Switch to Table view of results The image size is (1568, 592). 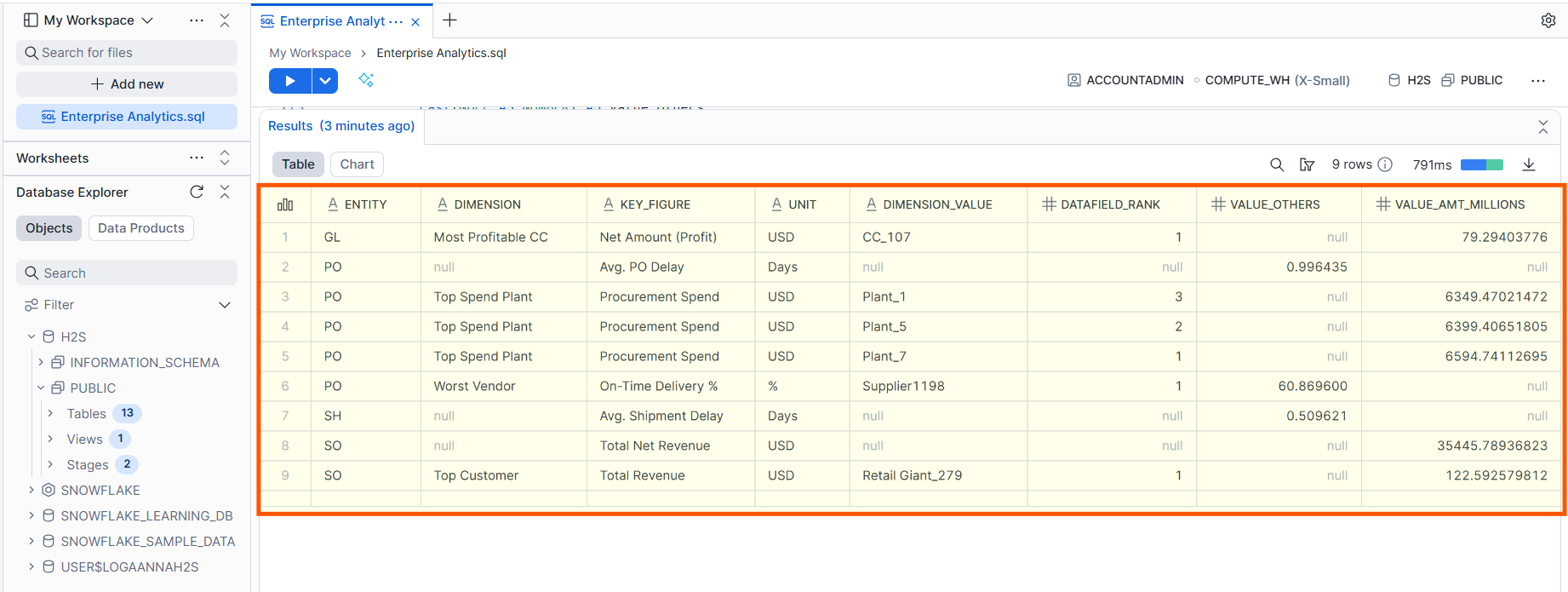298,164
